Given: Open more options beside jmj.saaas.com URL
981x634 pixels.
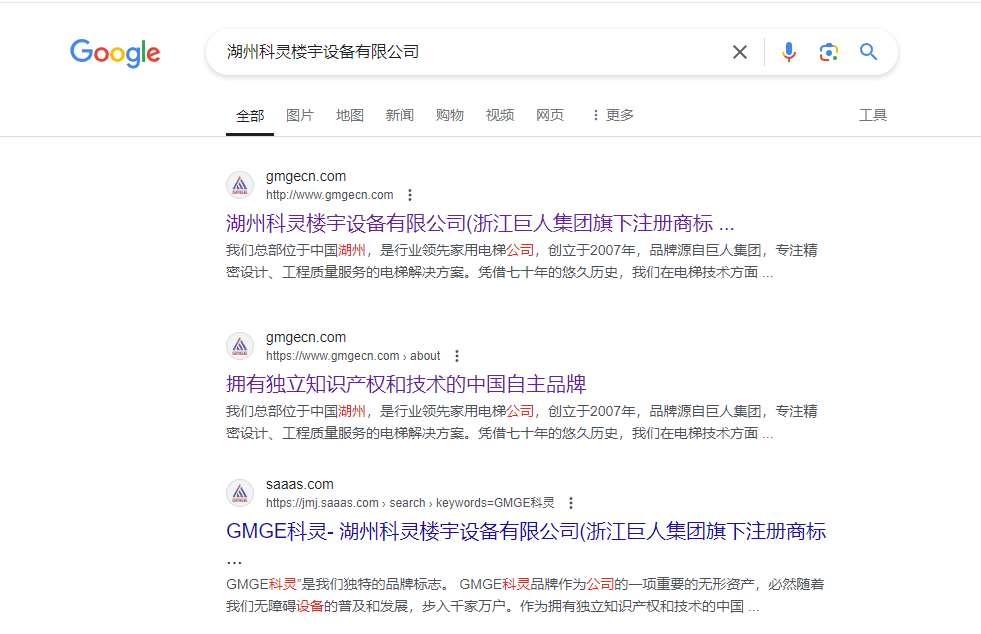Looking at the screenshot, I should click(571, 503).
